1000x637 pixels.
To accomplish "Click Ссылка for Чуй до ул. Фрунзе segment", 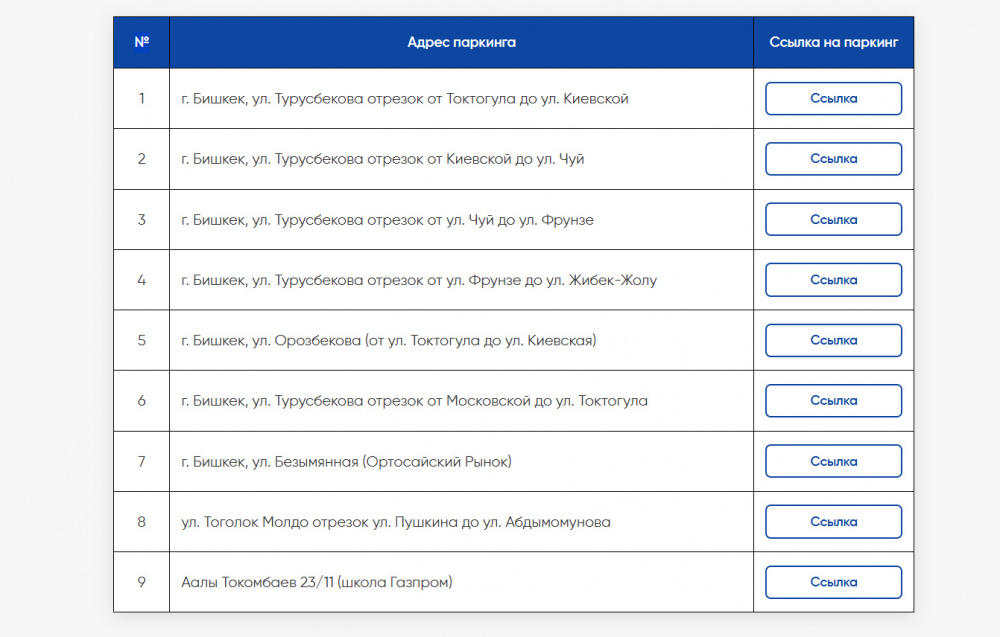I will 833,219.
